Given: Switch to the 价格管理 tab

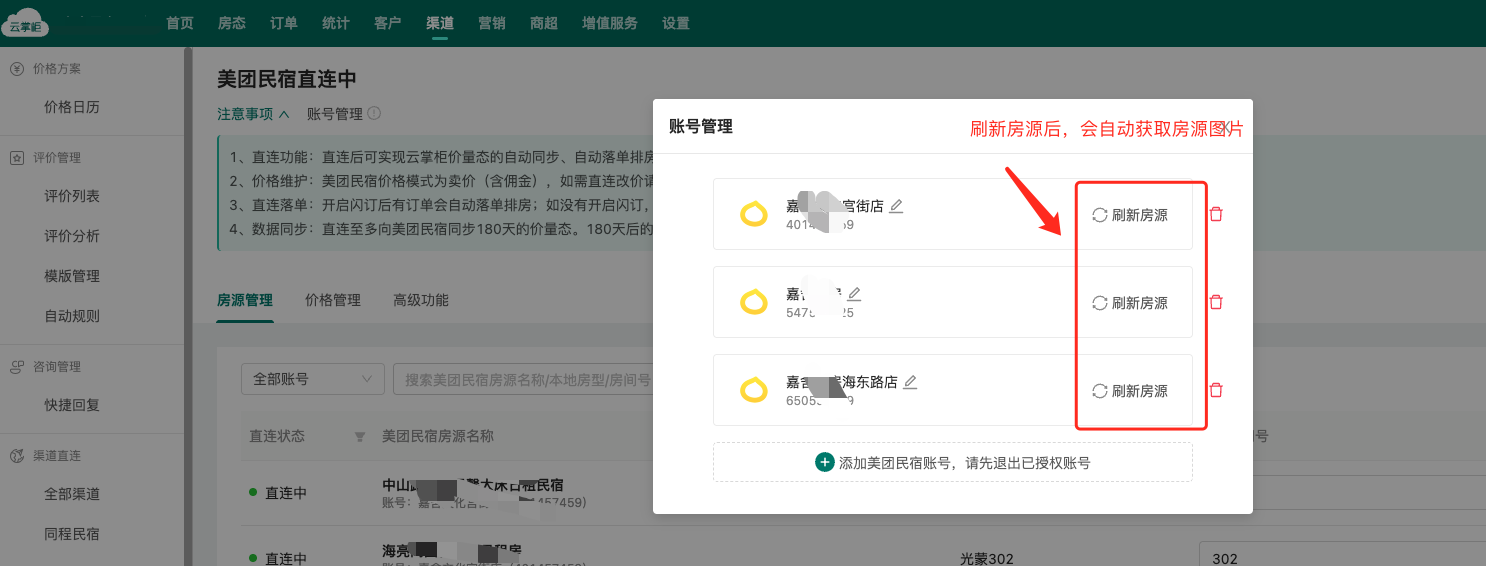Looking at the screenshot, I should [x=333, y=300].
